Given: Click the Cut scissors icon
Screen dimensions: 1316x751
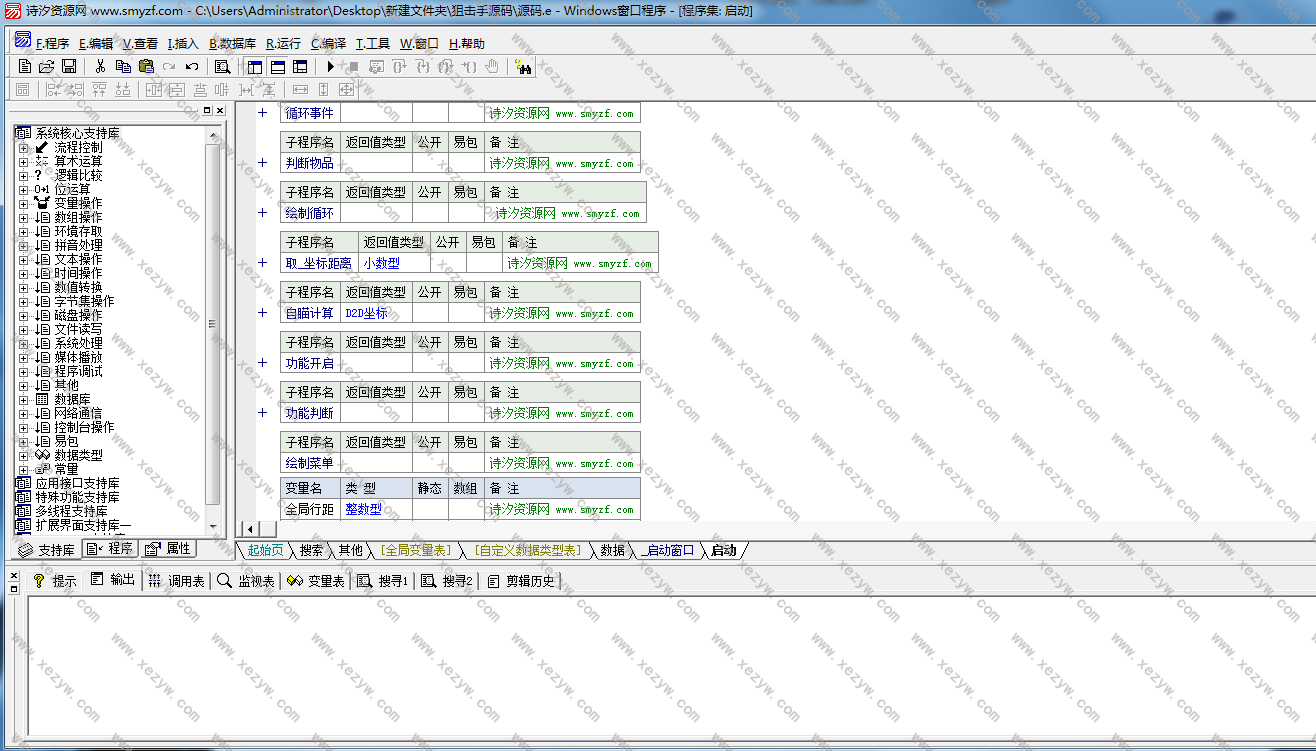Looking at the screenshot, I should (x=100, y=67).
